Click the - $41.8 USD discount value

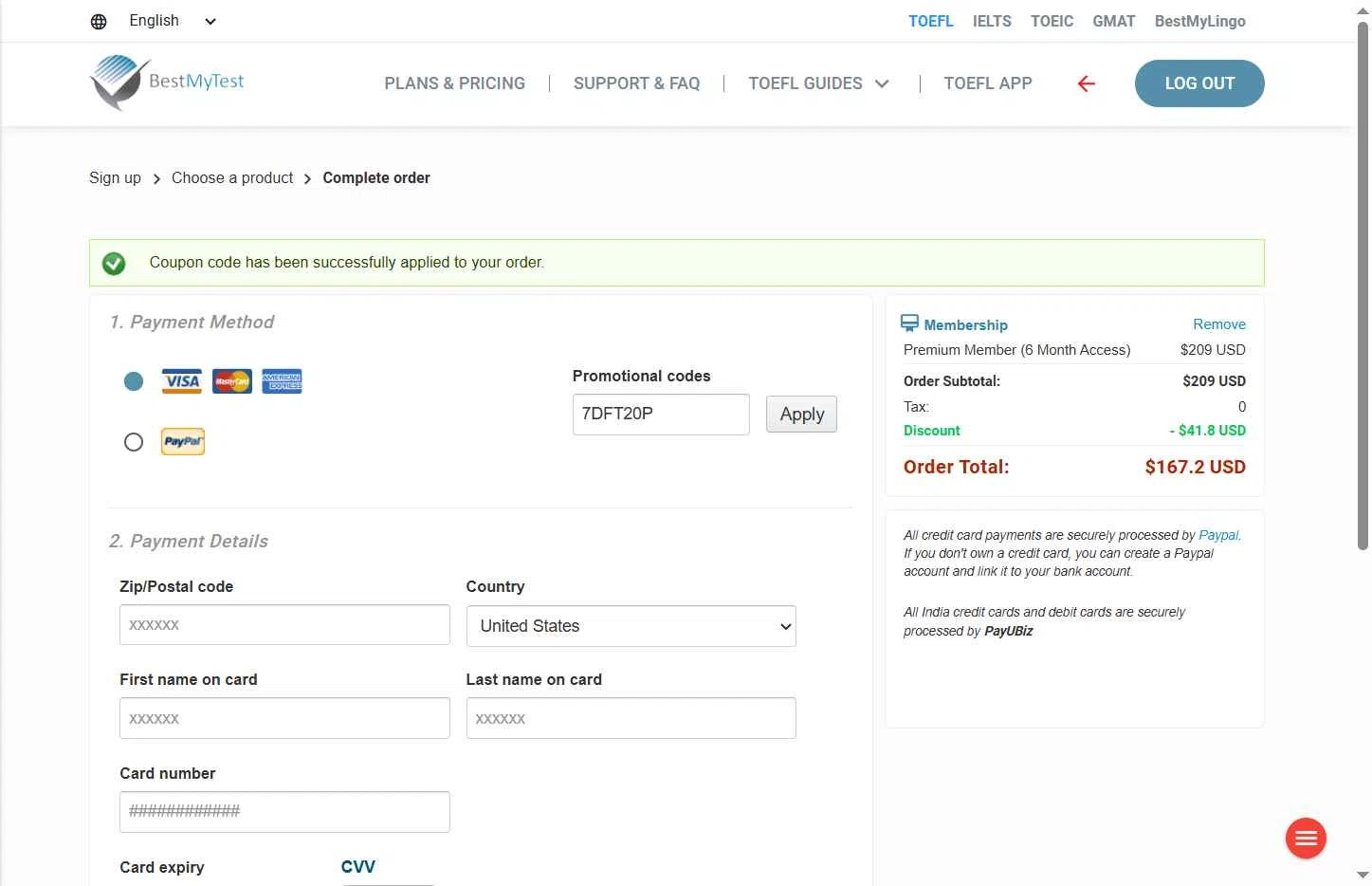pos(1207,431)
